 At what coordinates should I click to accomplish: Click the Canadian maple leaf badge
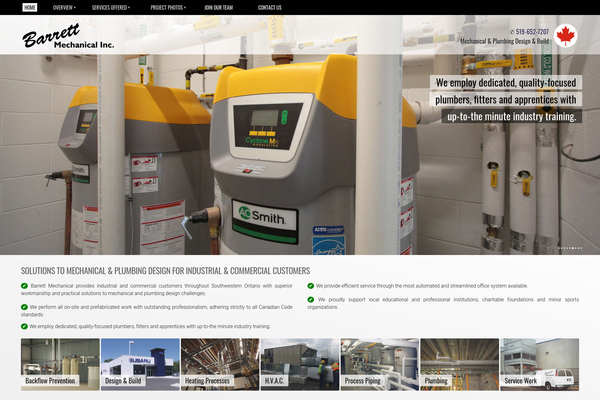566,36
